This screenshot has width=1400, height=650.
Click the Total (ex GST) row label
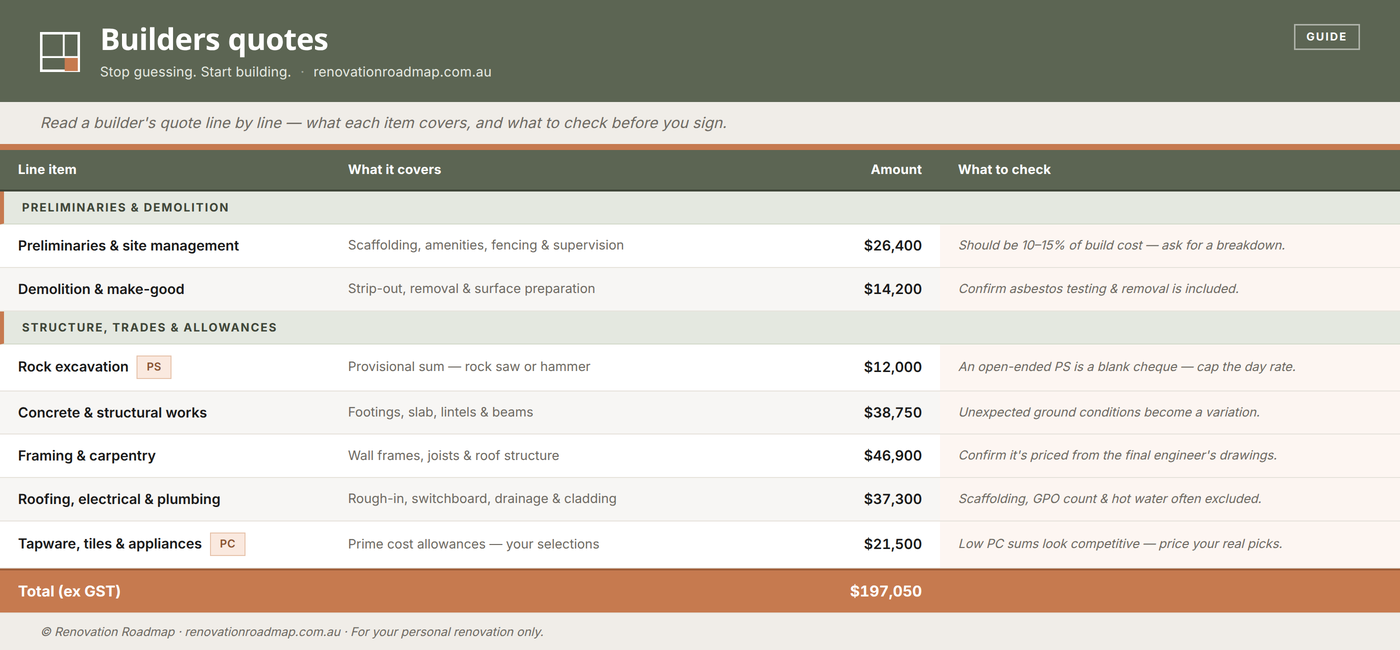69,591
